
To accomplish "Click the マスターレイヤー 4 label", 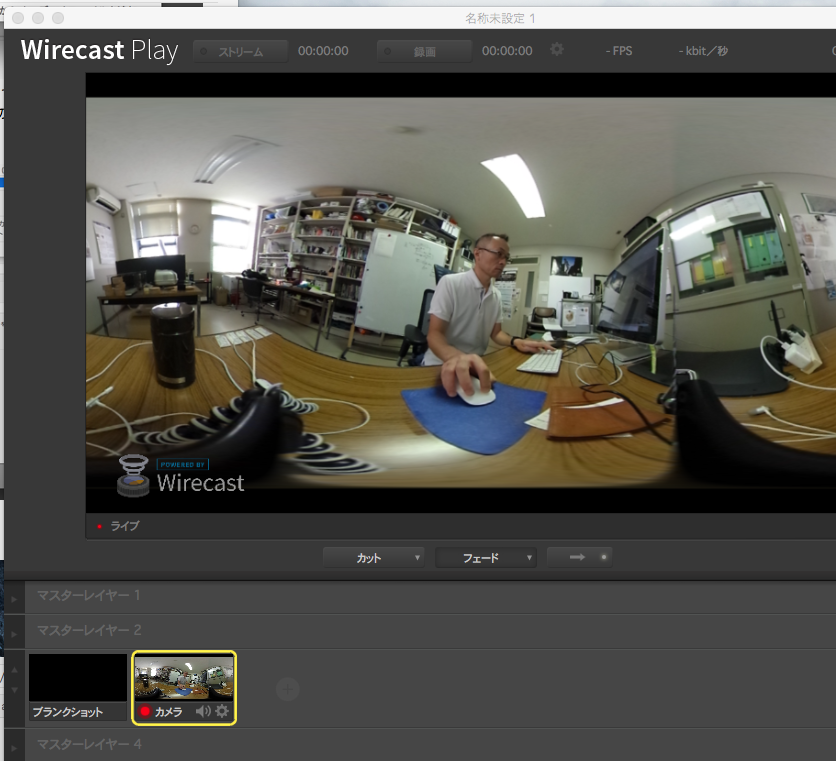I will pos(89,744).
